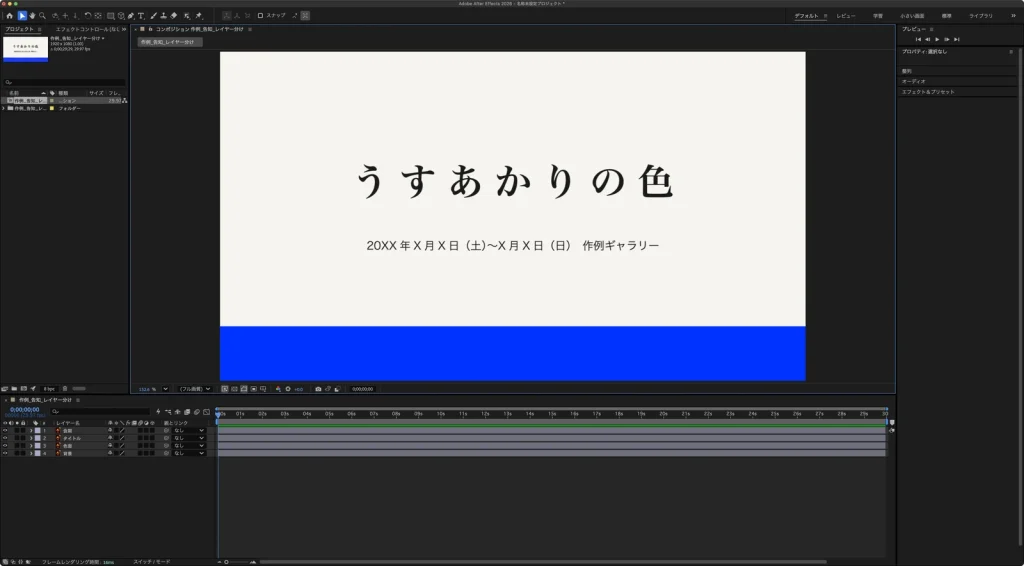
Task: Click the label color swatch of タイトル layer
Action: coord(37,438)
